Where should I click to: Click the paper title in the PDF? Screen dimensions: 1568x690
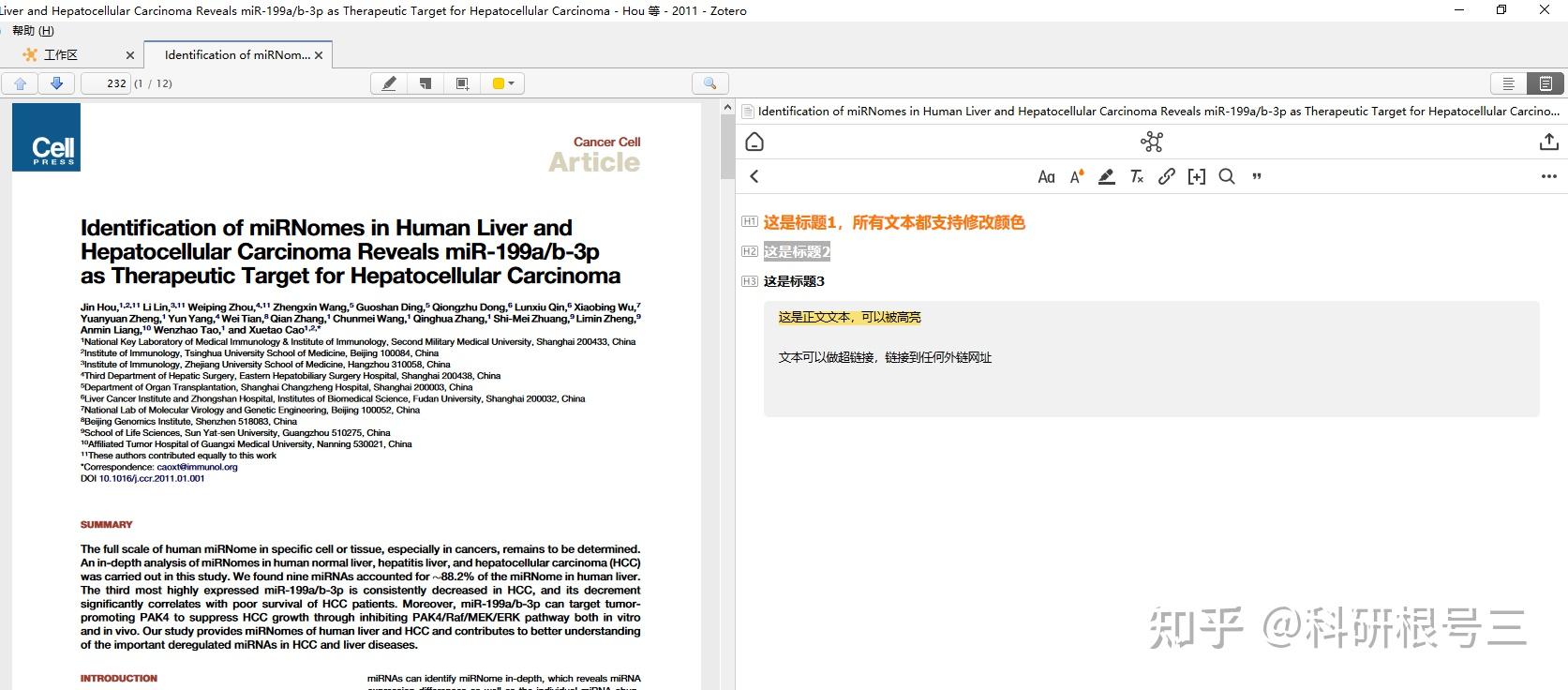click(351, 251)
